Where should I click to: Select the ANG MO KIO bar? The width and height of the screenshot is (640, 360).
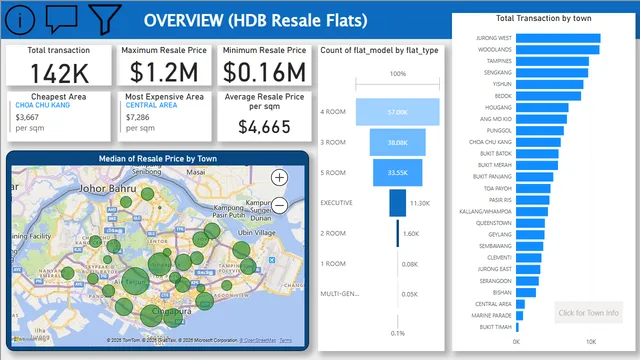(x=541, y=119)
